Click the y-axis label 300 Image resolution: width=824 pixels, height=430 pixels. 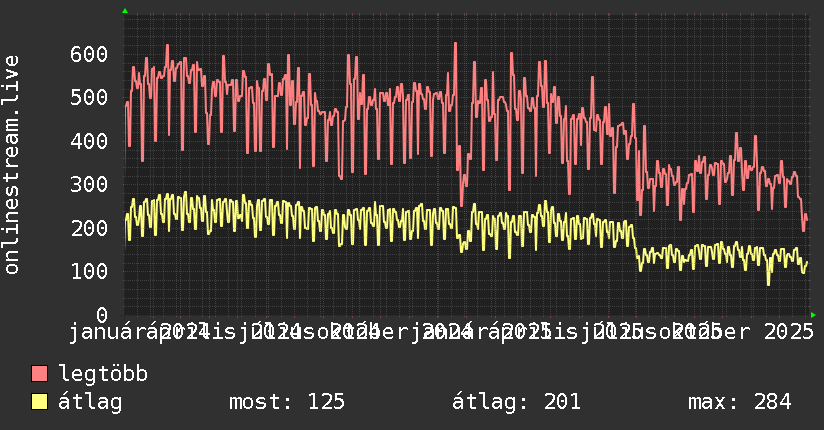coord(89,185)
